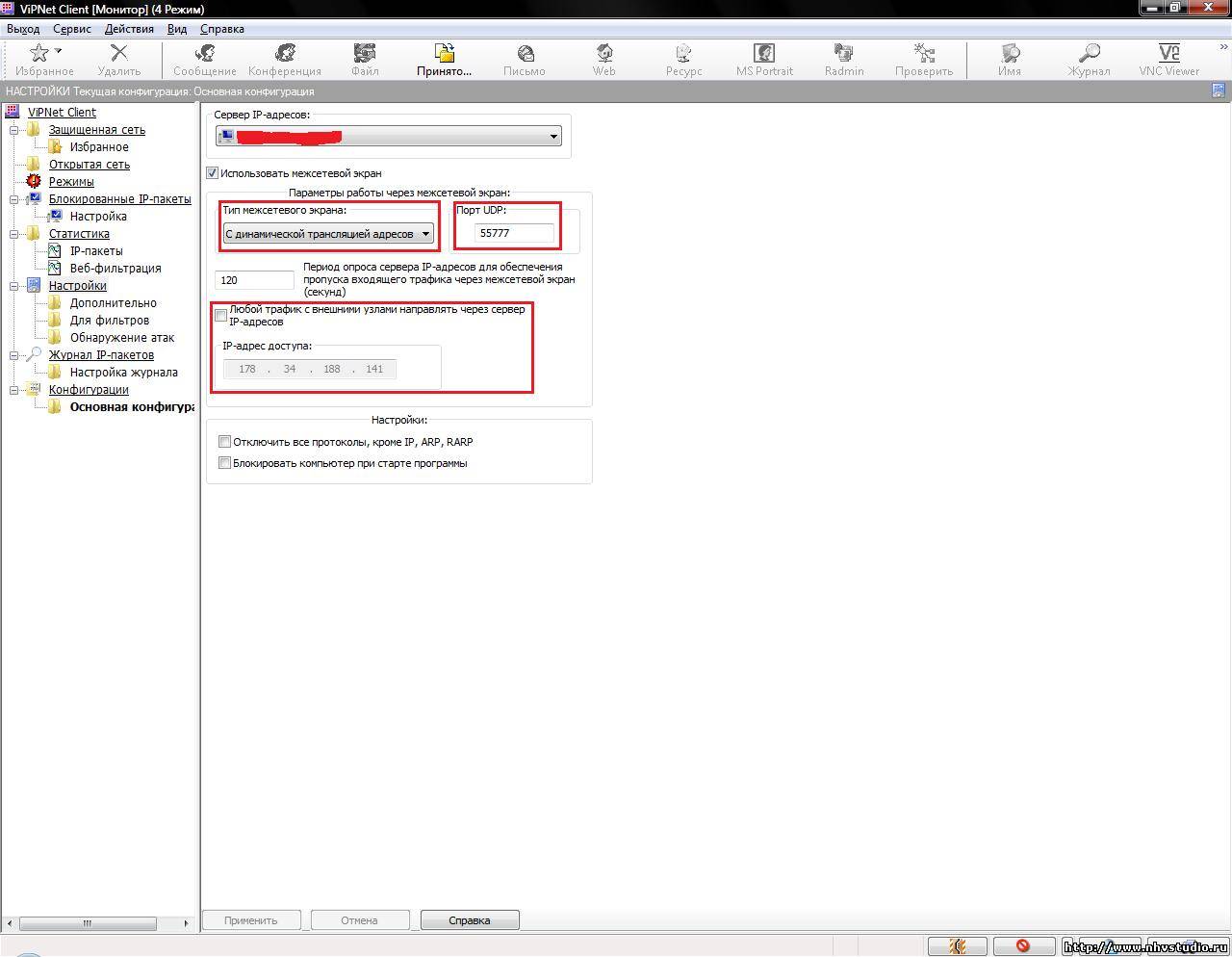Select Настройка under Блокированные IP-пакеты
1232x957 pixels.
(x=98, y=216)
